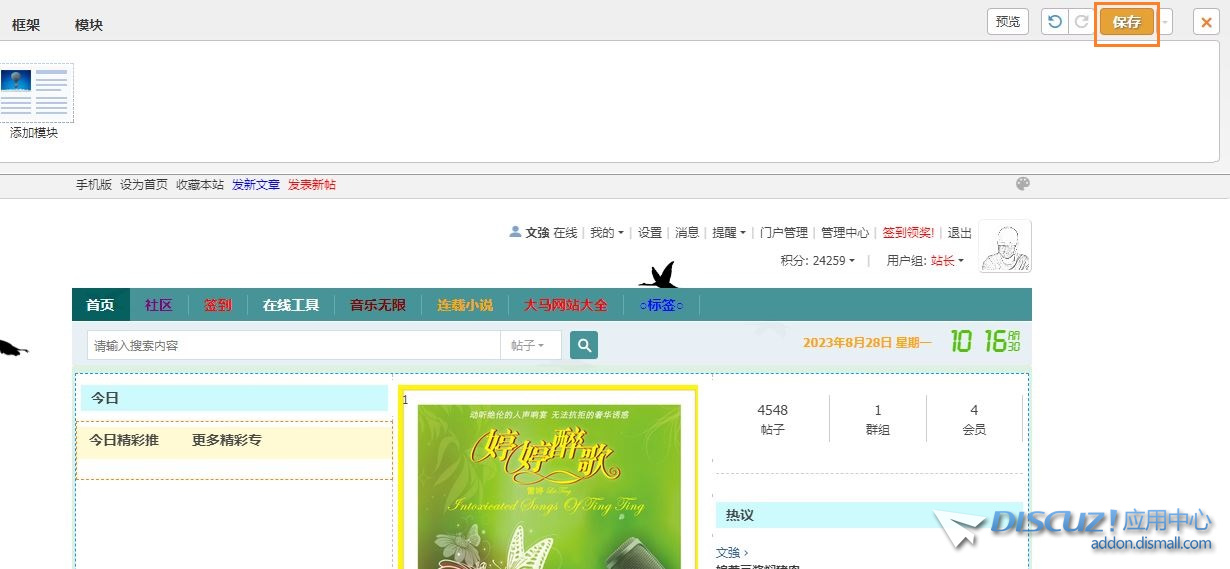The height and width of the screenshot is (569, 1230).
Task: Click the 请输入搜索内容 search field
Action: coord(293,345)
